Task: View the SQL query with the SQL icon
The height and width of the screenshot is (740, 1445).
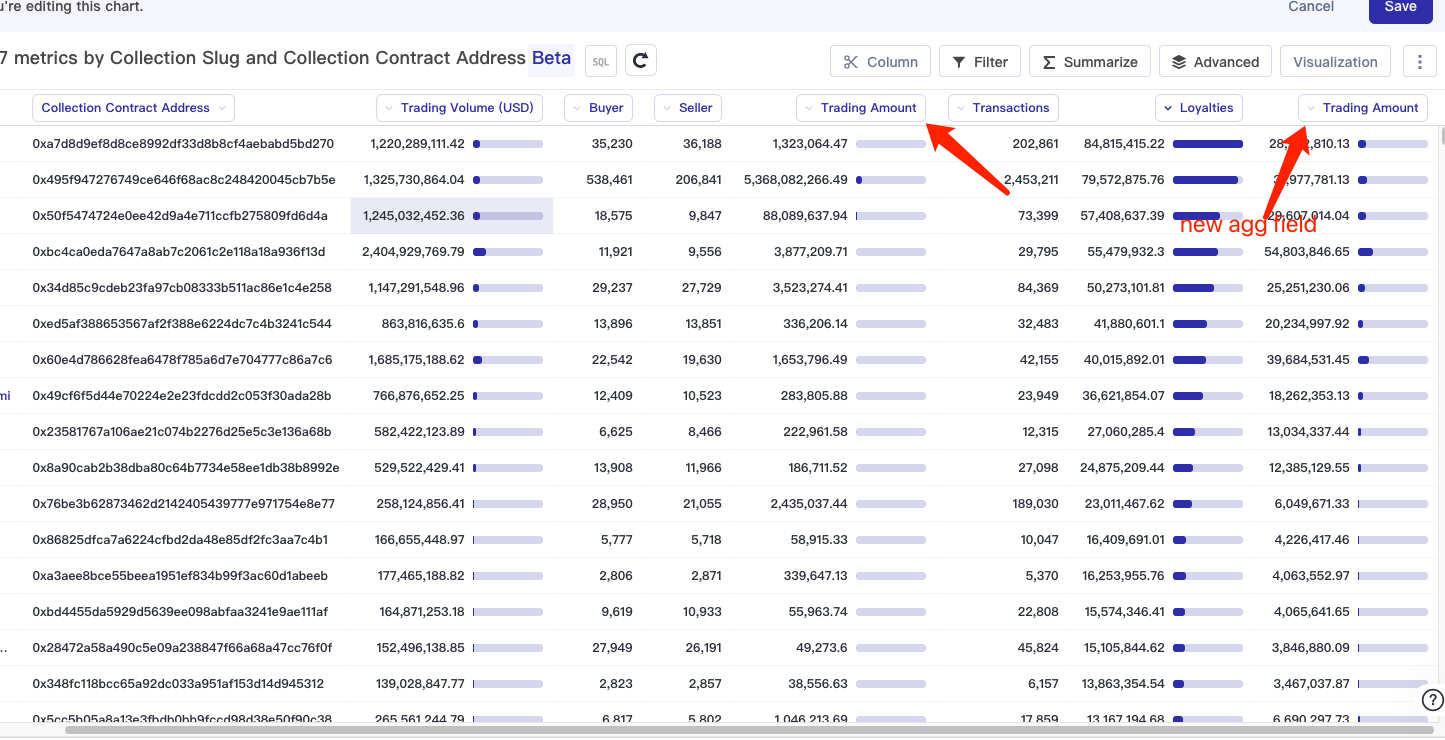Action: [x=600, y=60]
